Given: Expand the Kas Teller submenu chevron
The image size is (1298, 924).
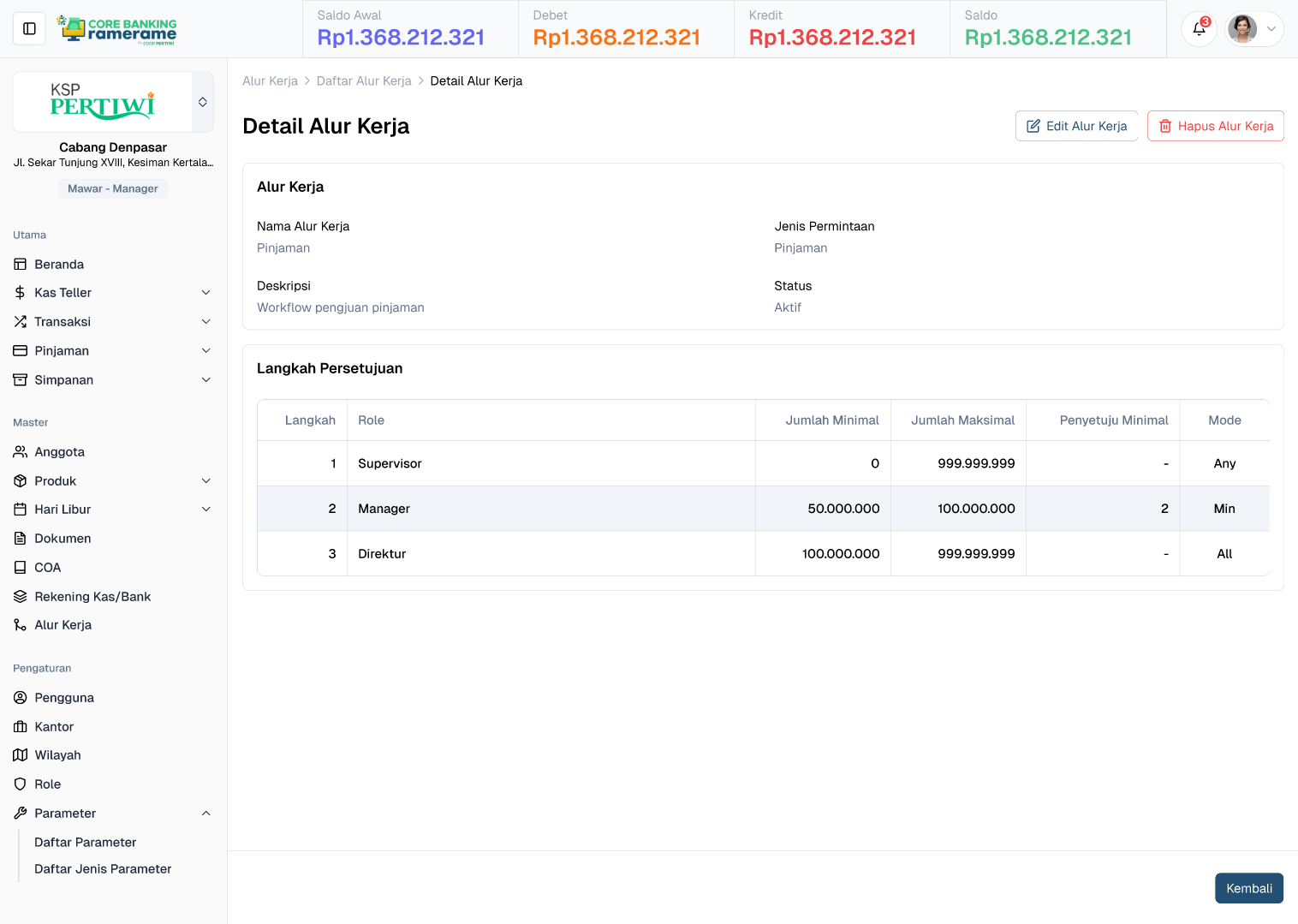Looking at the screenshot, I should coord(205,293).
